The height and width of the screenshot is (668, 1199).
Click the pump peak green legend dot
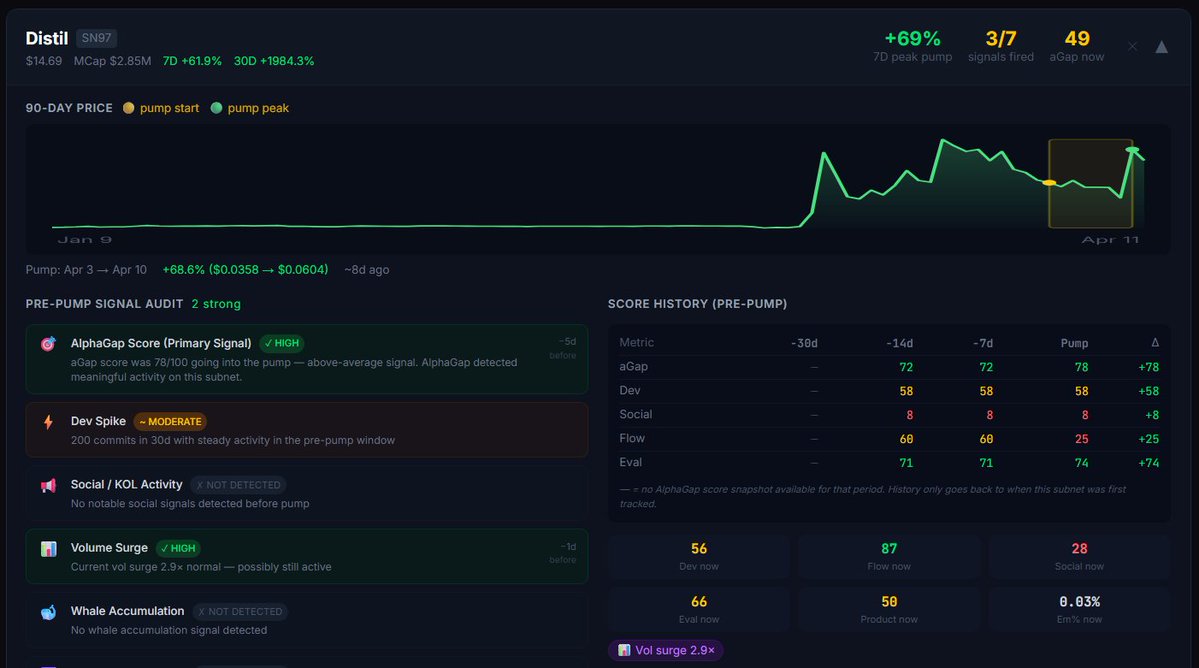(x=216, y=108)
